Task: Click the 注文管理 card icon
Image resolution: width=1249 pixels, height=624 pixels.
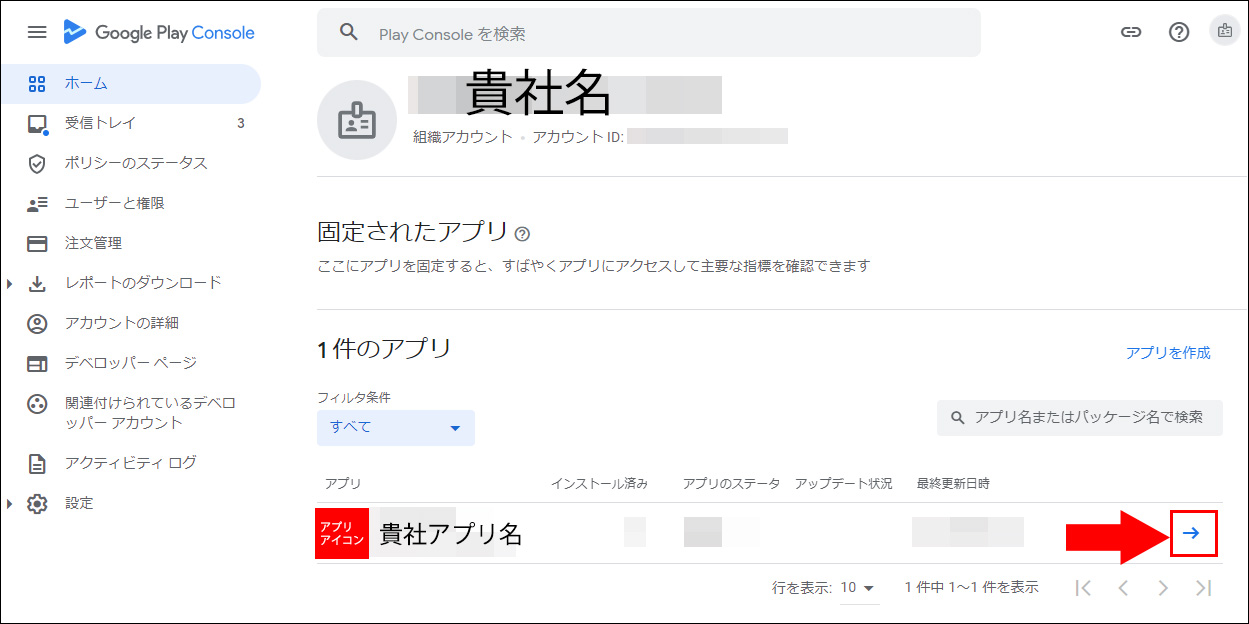Action: tap(37, 244)
